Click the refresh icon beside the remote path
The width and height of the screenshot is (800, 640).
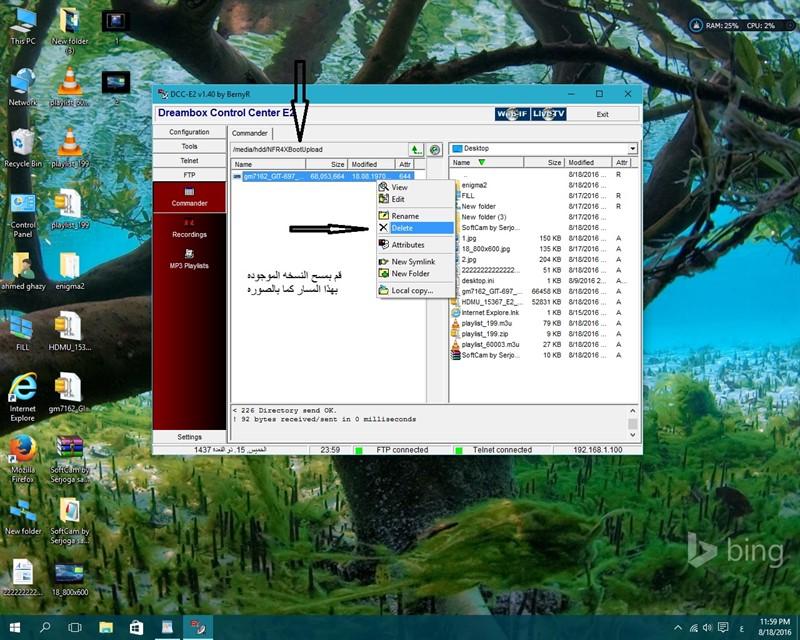pyautogui.click(x=434, y=150)
